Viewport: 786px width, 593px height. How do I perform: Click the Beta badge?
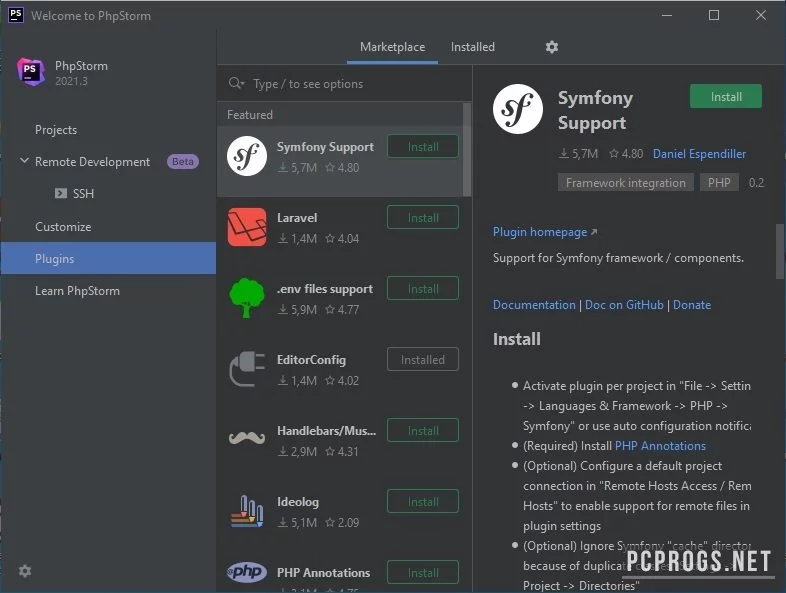(x=182, y=161)
